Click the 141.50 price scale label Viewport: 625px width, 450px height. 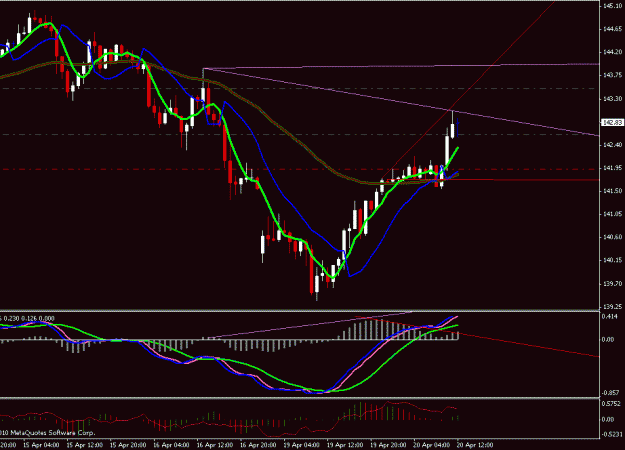point(613,191)
